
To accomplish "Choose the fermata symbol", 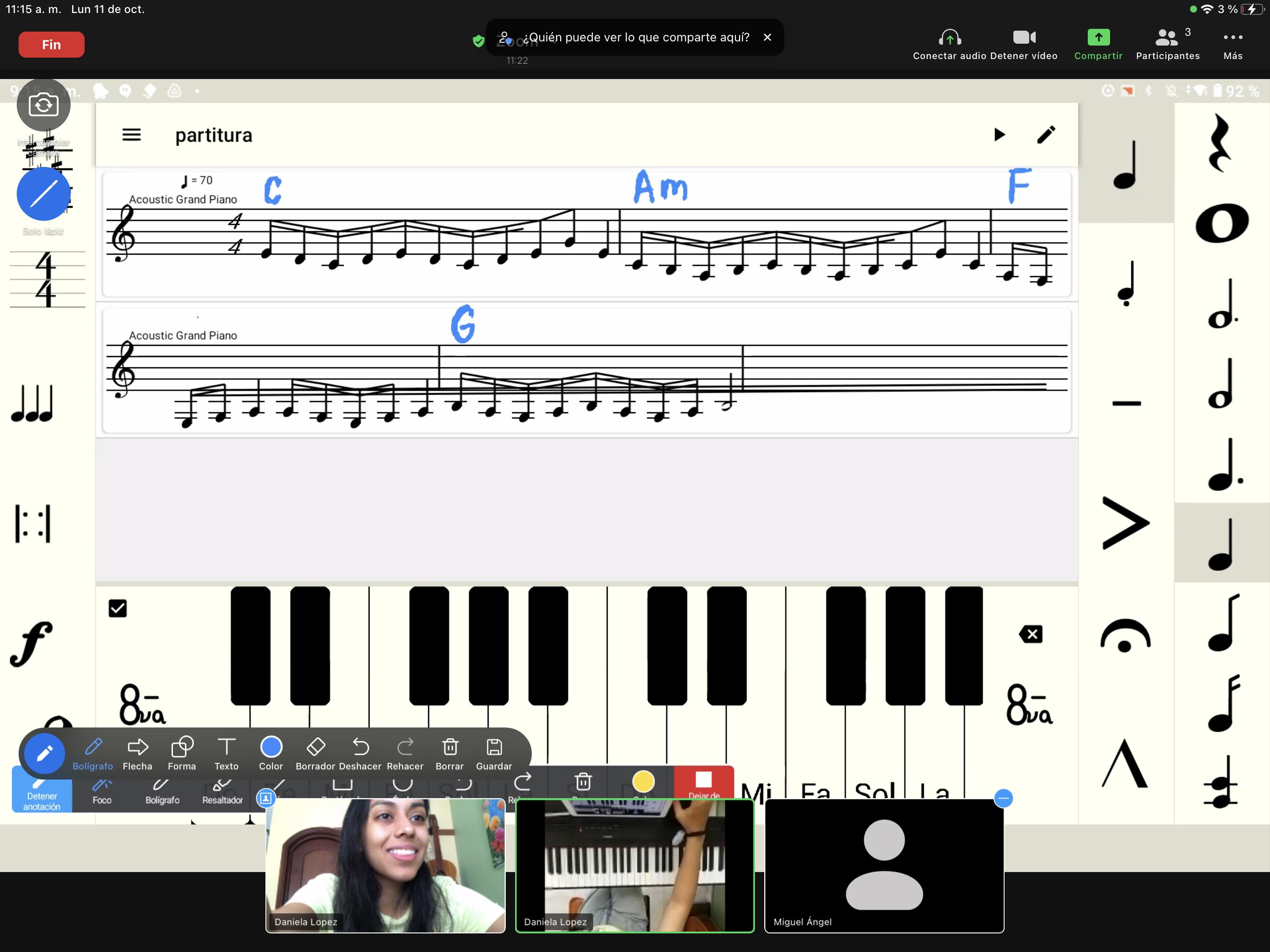I will [1125, 636].
